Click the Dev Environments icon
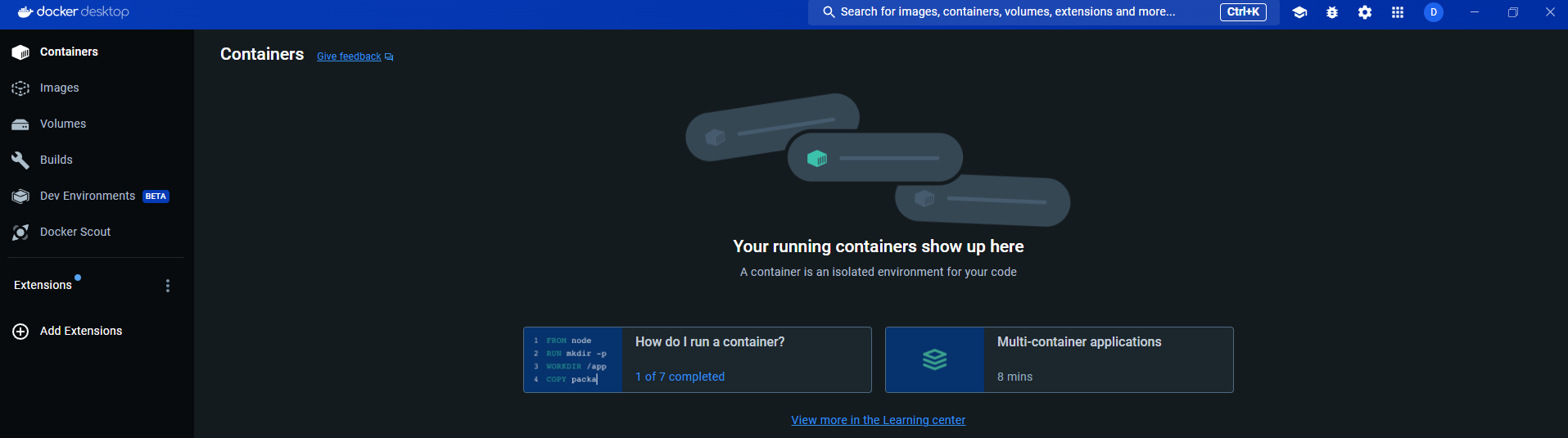1568x438 pixels. coord(20,196)
